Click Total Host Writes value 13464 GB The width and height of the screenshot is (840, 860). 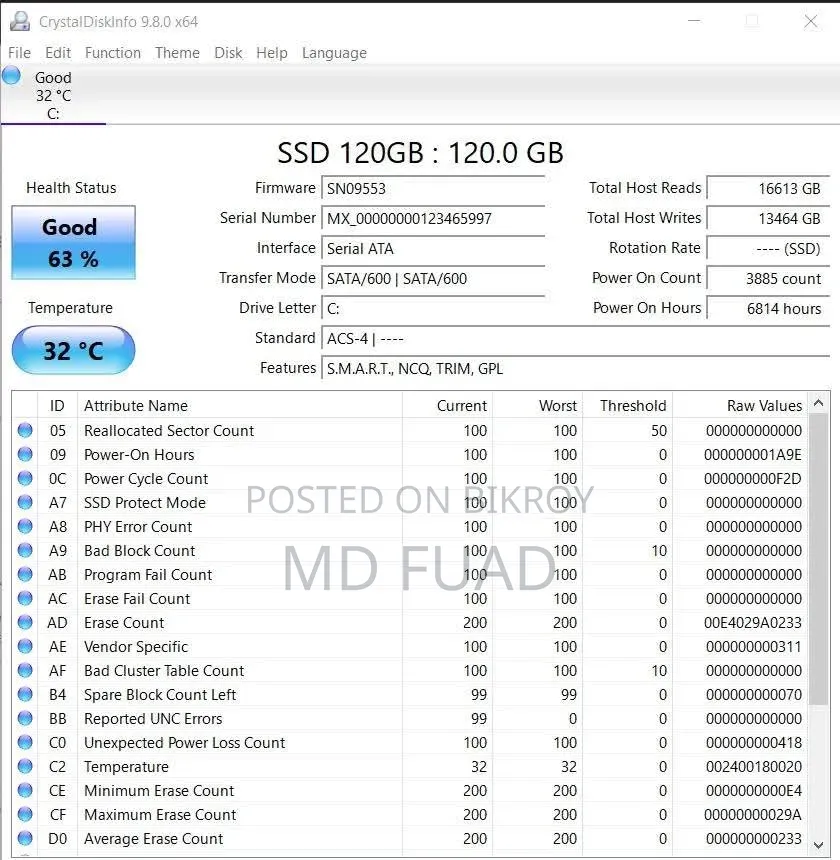(x=768, y=219)
